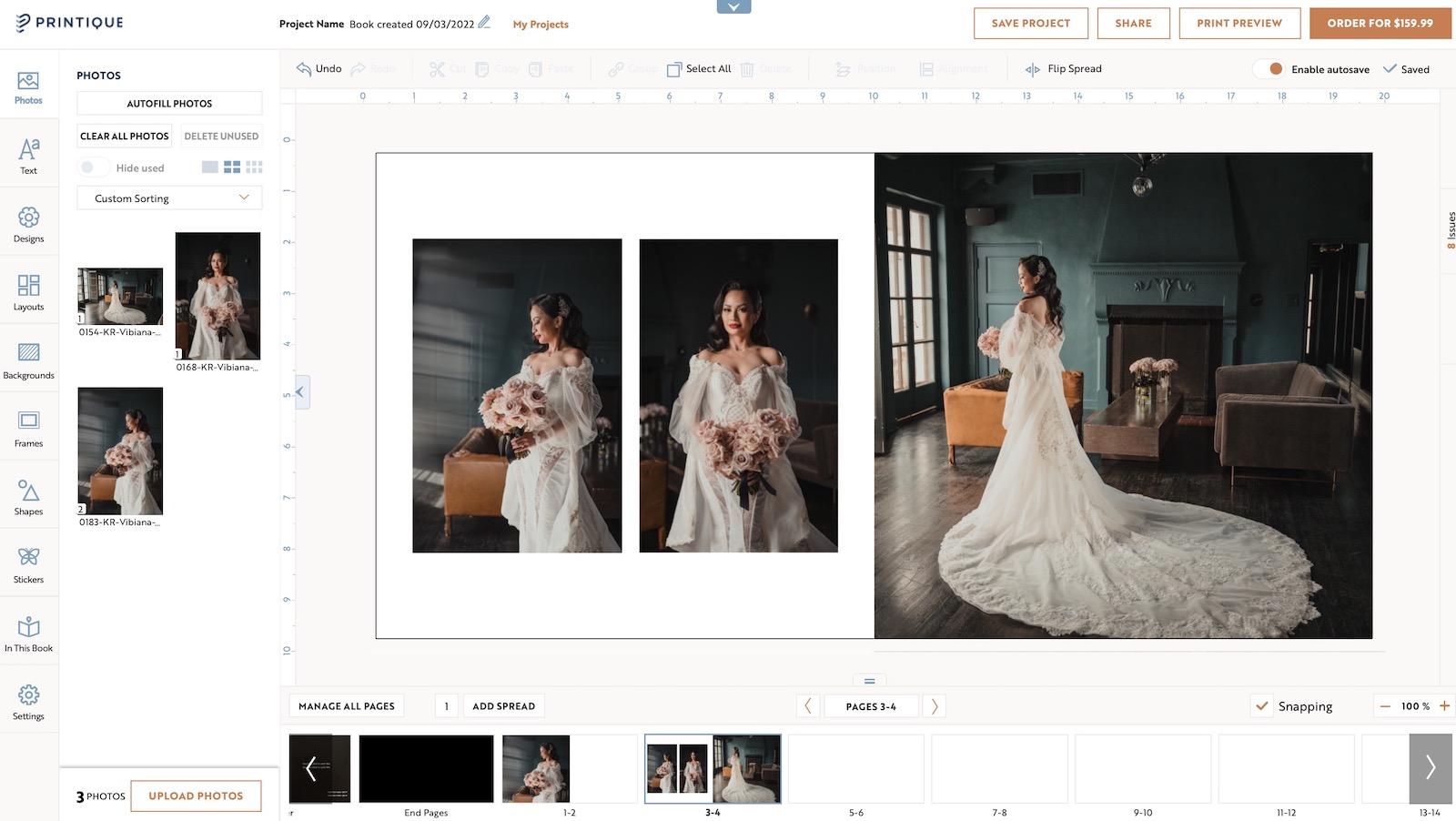The width and height of the screenshot is (1456, 821).
Task: Switch to the Designs panel
Action: [28, 223]
